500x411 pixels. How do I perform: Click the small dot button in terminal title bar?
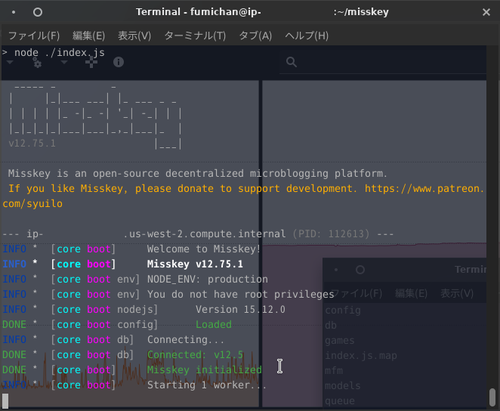[13, 12]
